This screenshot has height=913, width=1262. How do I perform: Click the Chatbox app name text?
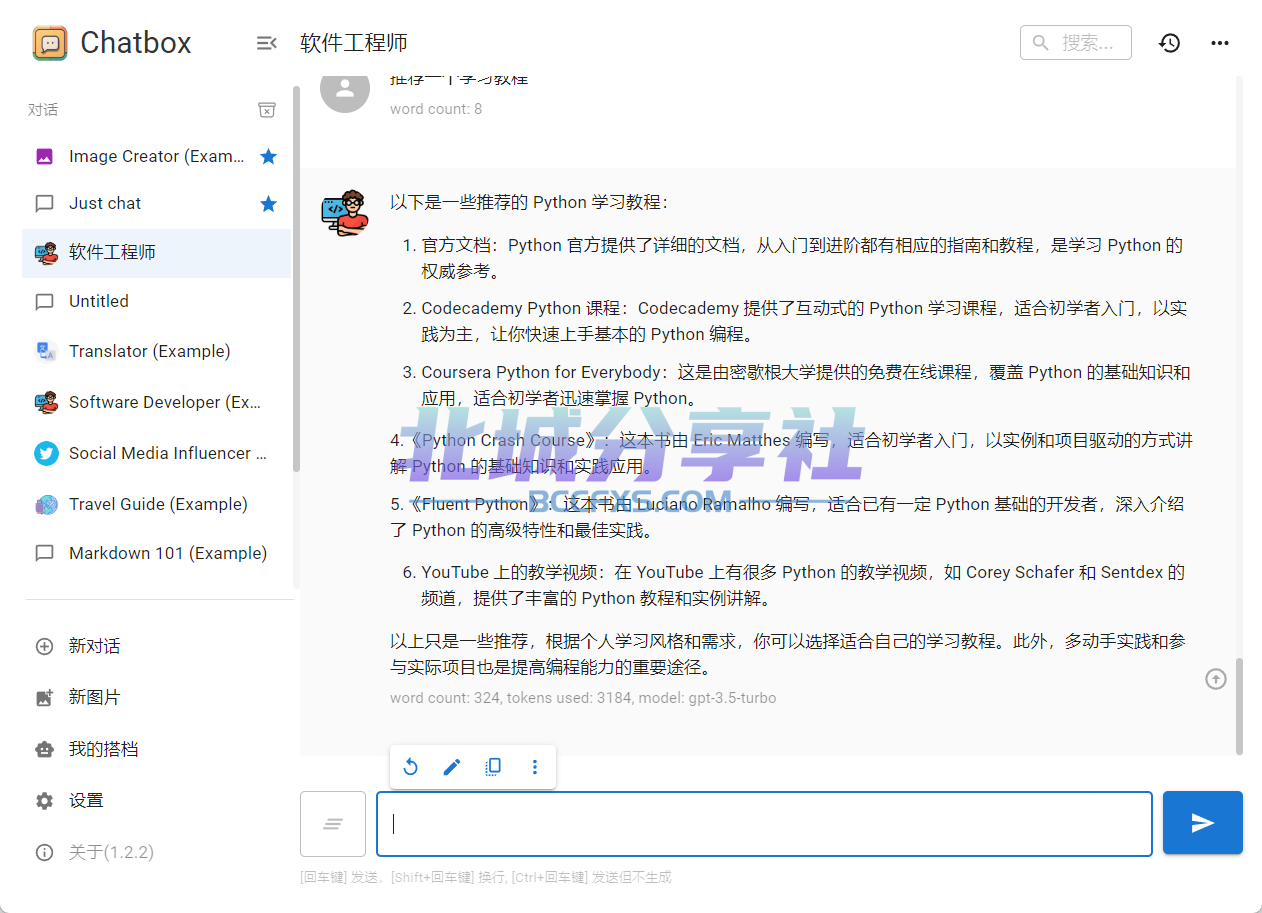click(x=136, y=43)
